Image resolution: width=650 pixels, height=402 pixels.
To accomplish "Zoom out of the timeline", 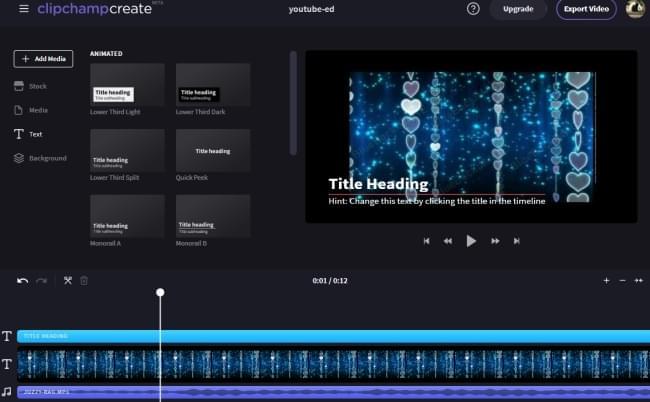I will [622, 281].
